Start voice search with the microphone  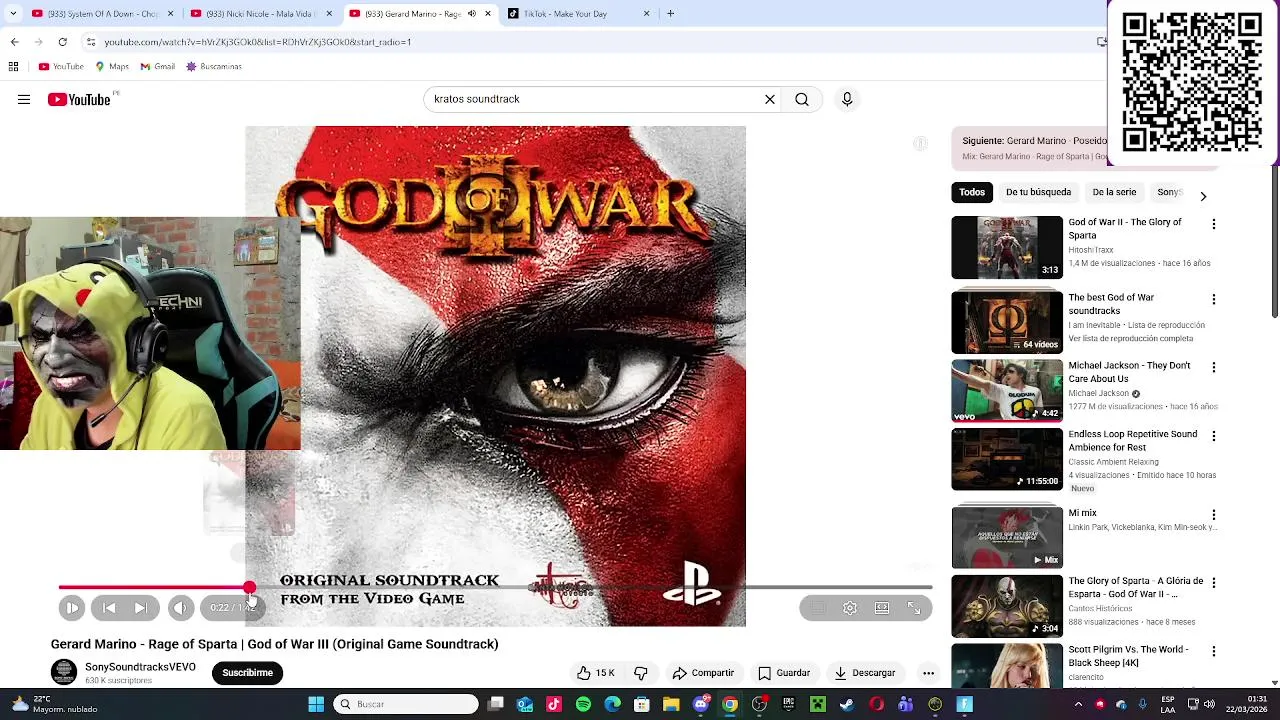click(x=847, y=99)
